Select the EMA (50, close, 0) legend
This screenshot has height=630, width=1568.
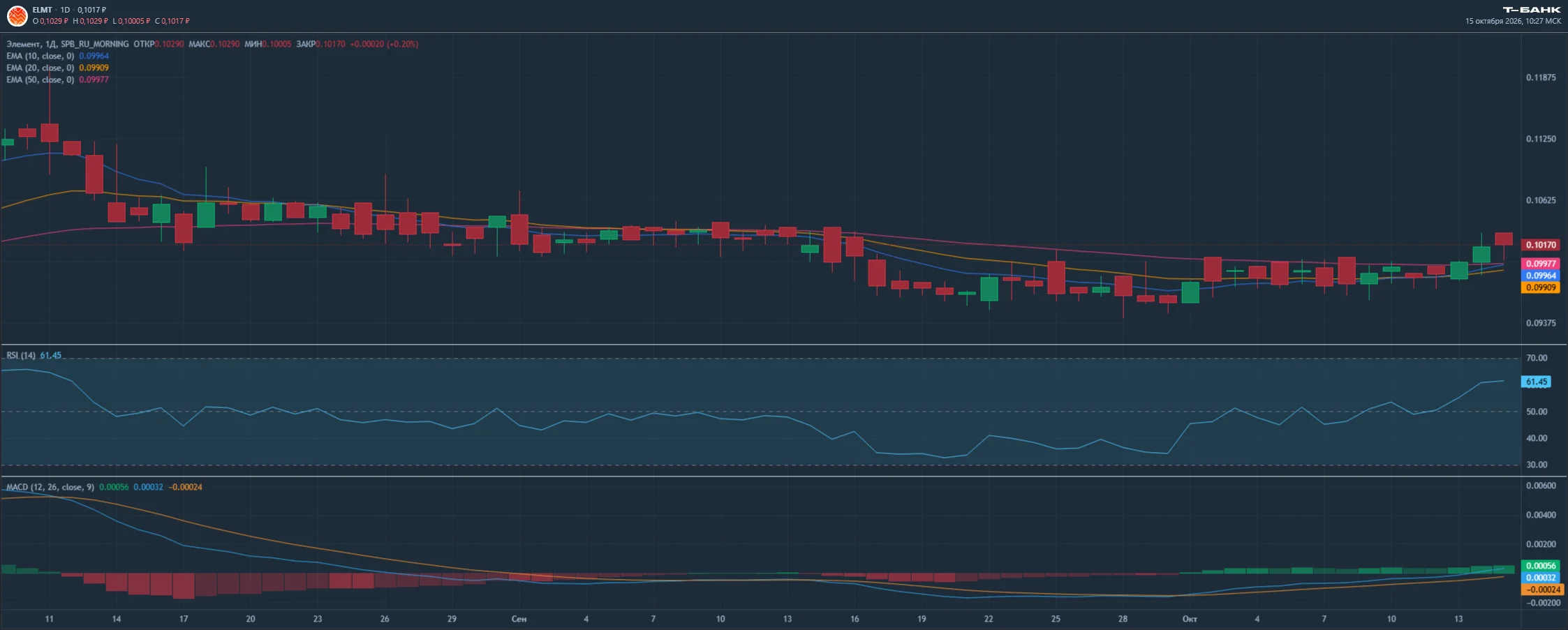(x=40, y=80)
